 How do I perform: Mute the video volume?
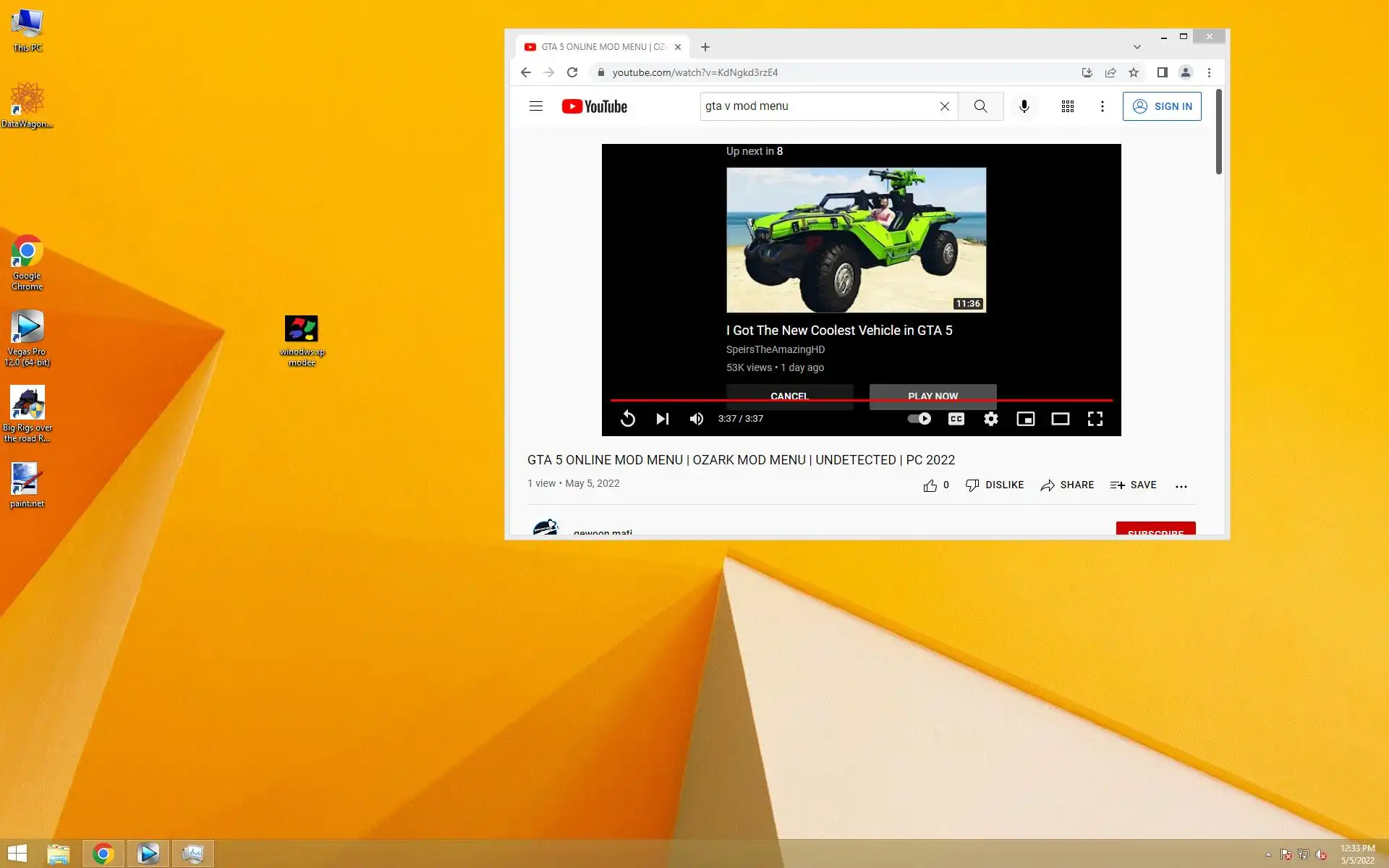click(x=696, y=419)
